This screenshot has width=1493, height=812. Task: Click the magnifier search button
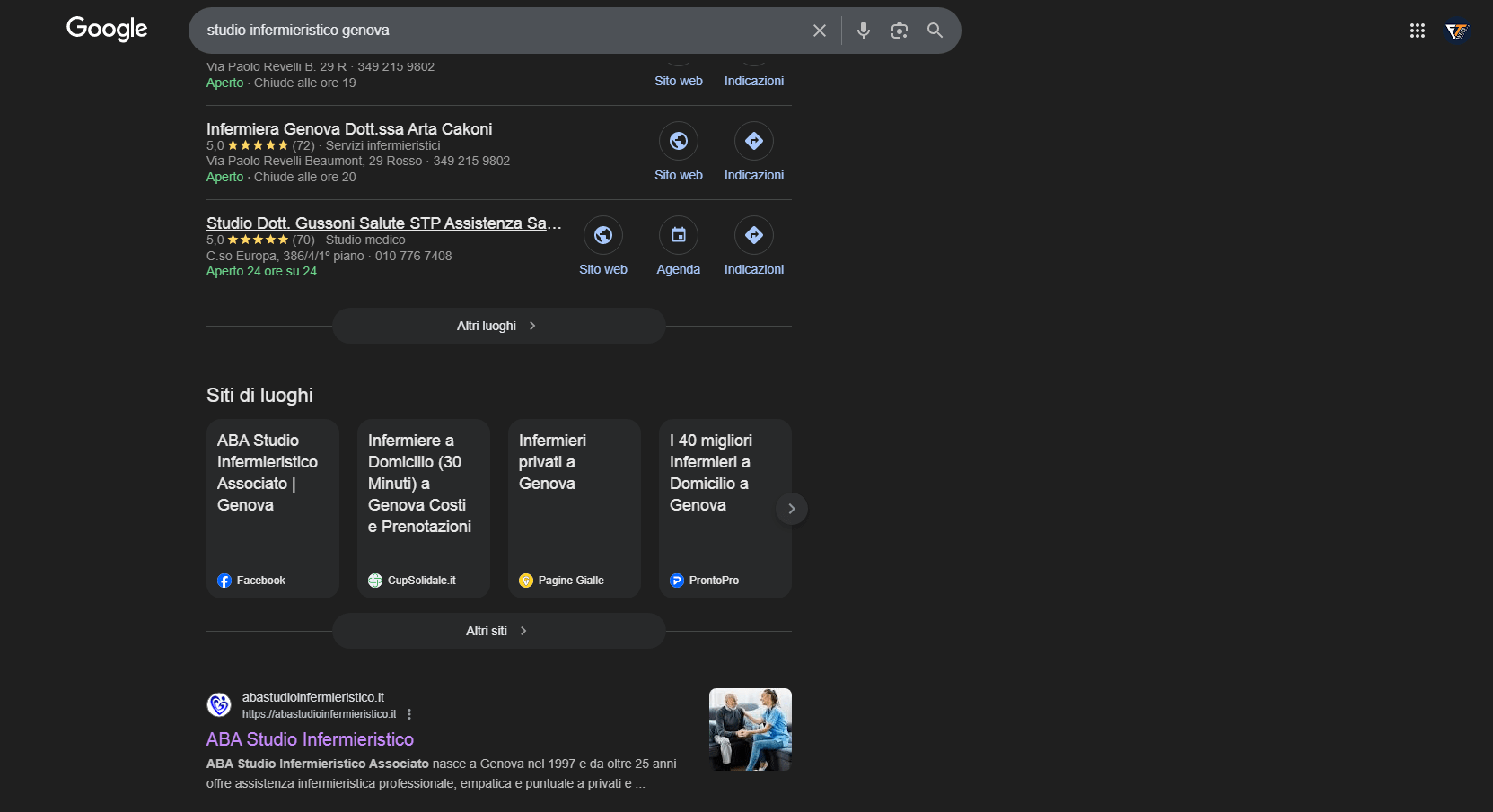(x=935, y=31)
